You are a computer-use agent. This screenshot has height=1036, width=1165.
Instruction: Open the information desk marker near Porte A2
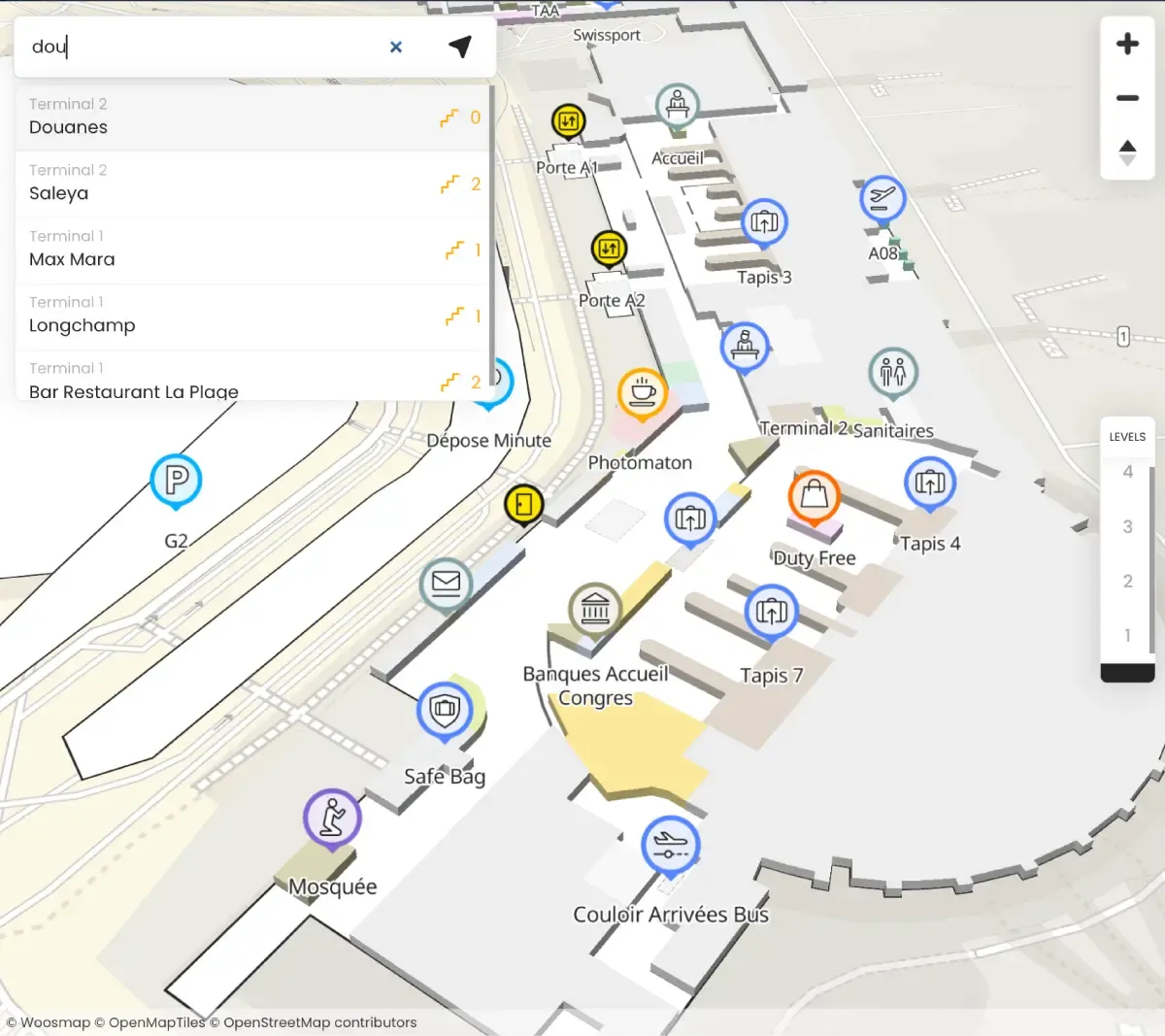(x=745, y=347)
